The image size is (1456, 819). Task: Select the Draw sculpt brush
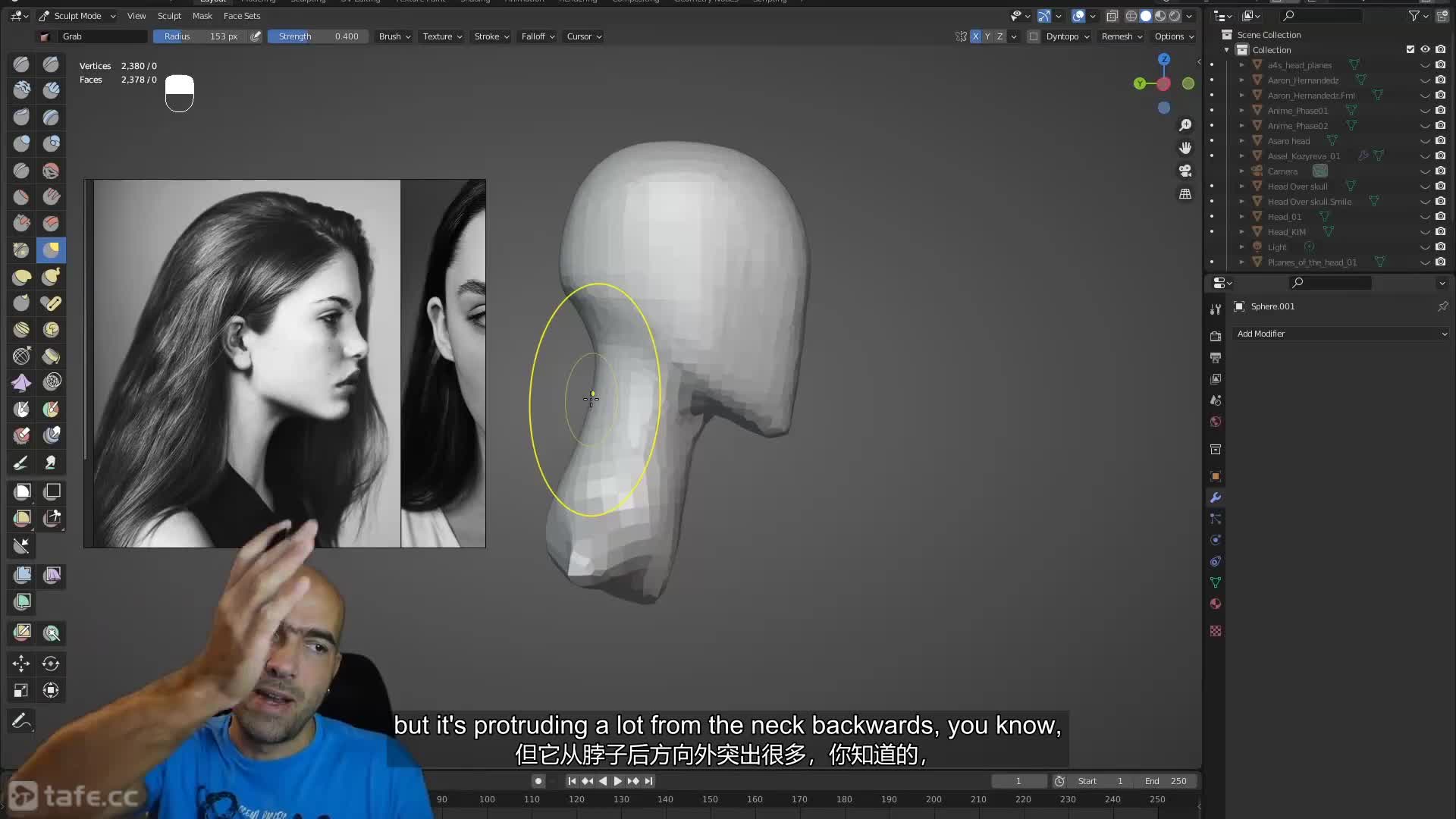(21, 64)
